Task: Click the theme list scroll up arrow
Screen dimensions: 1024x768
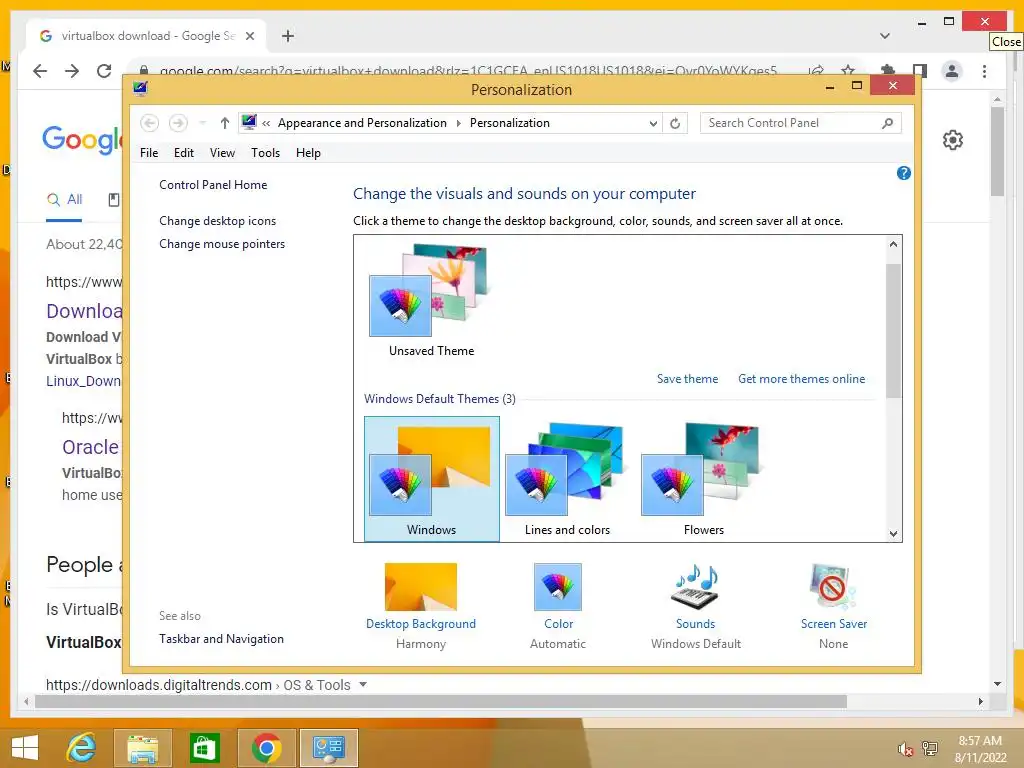Action: point(893,244)
